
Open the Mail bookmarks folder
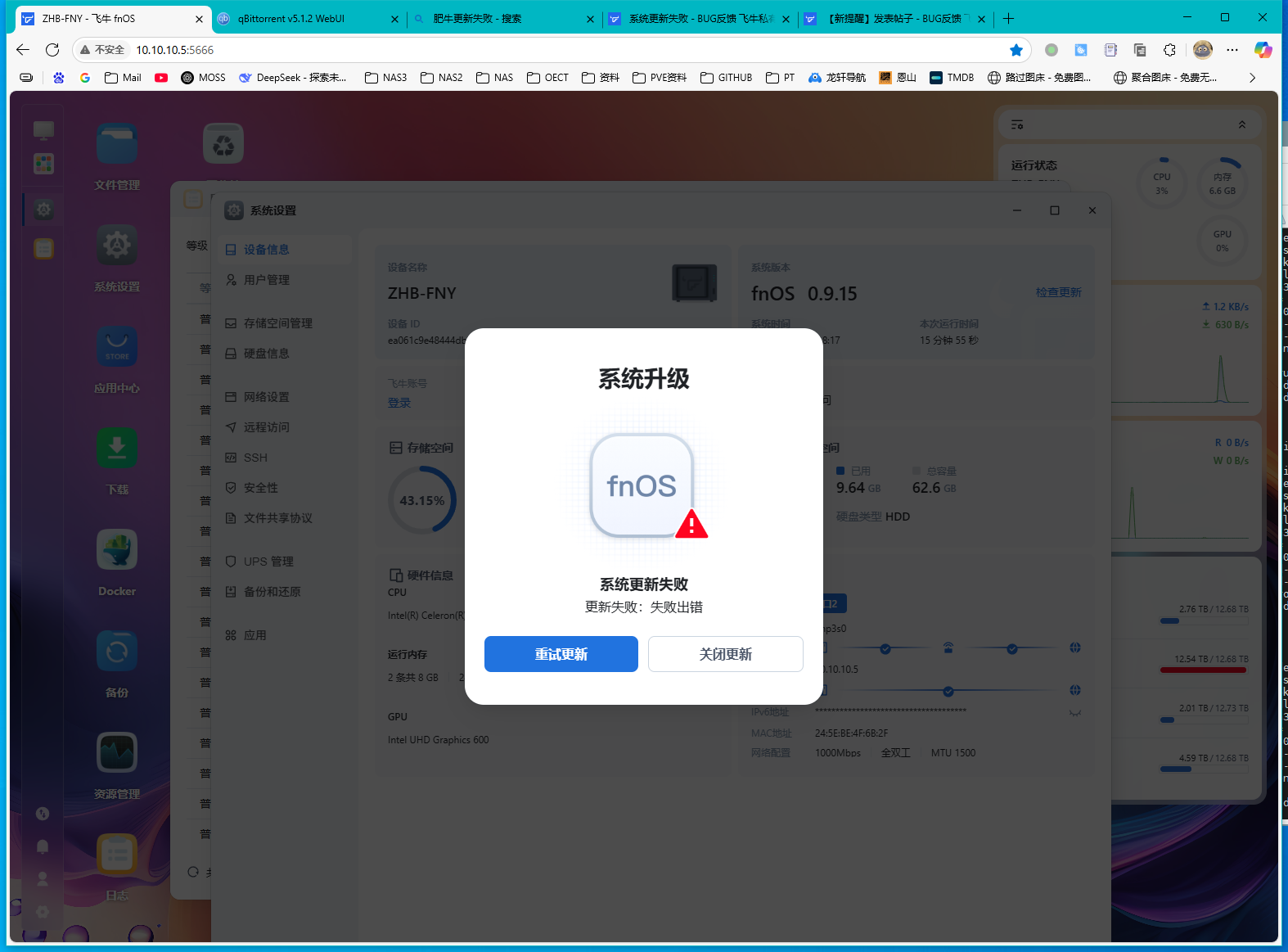(123, 78)
